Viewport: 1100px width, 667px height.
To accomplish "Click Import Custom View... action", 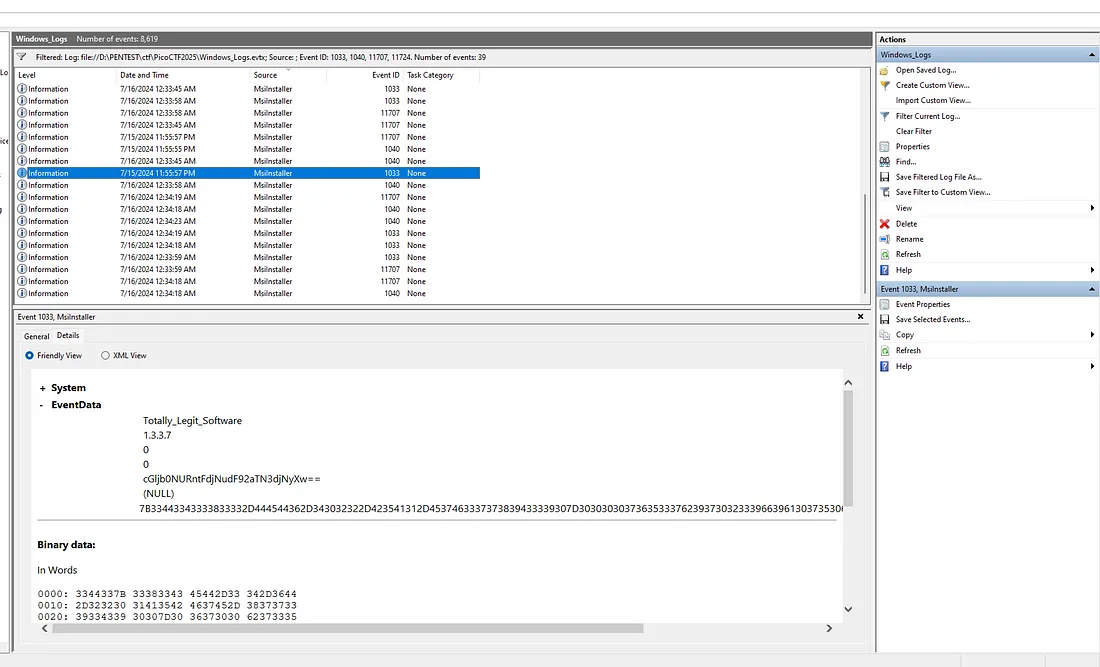I will [933, 100].
